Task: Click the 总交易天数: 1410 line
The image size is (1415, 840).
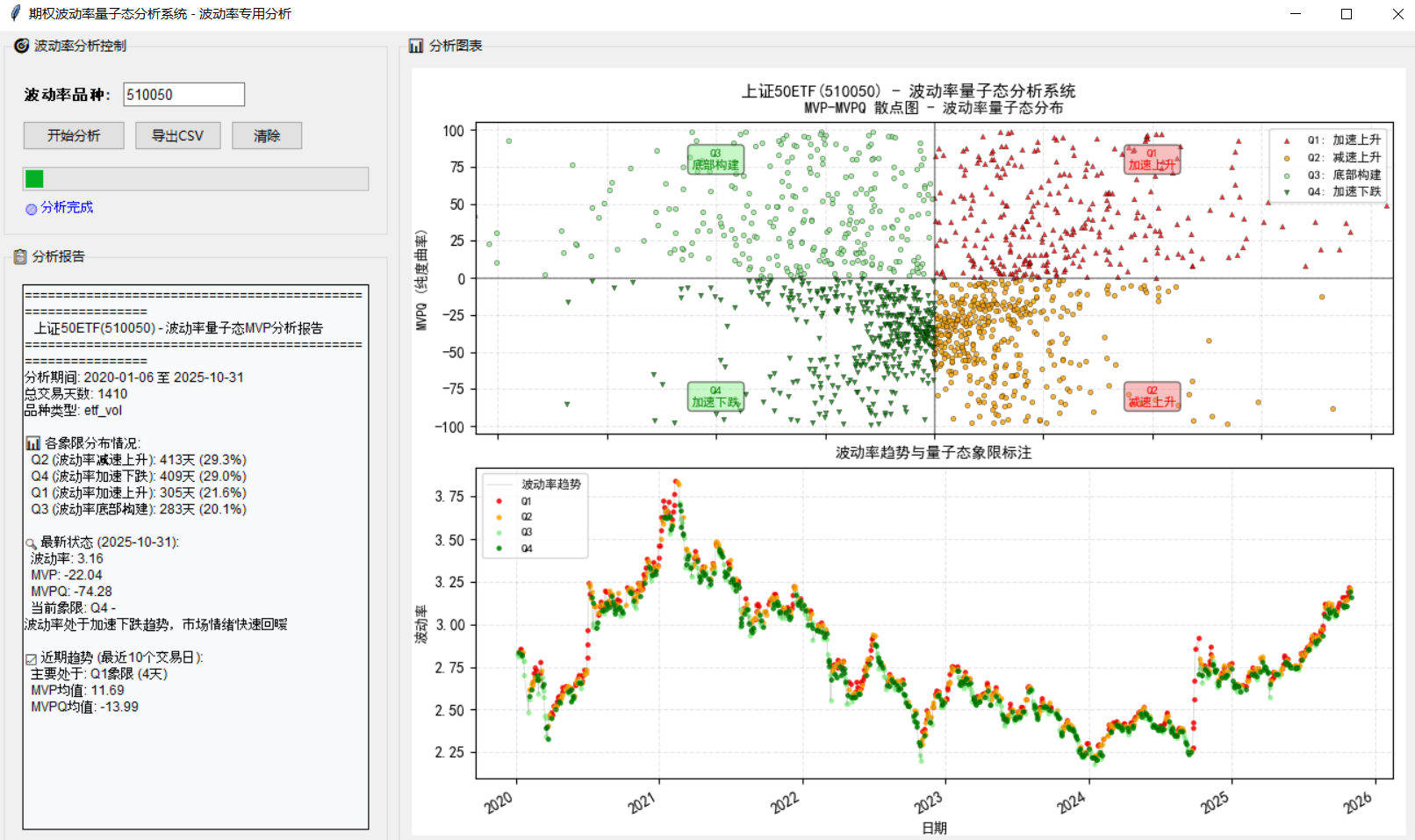Action: [x=76, y=394]
